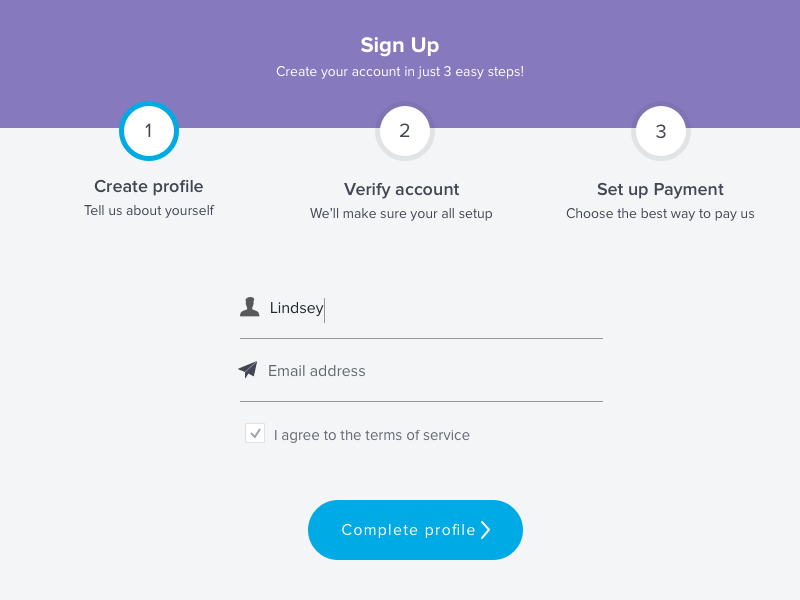
Task: Click the chevron arrow on Complete profile
Action: tap(486, 530)
